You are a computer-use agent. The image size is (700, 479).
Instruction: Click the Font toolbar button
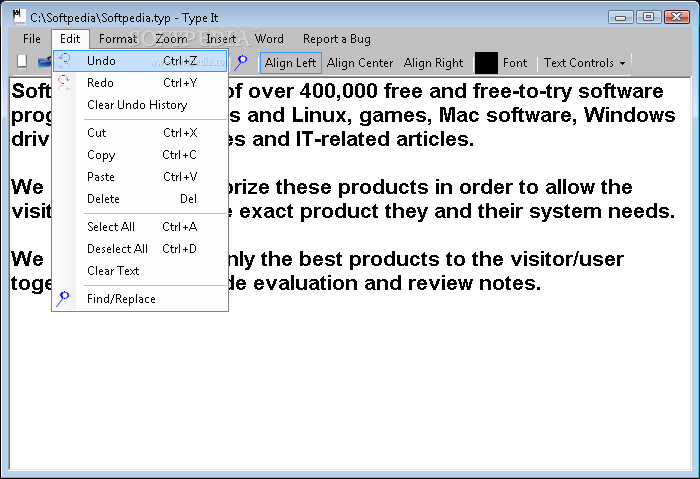pyautogui.click(x=515, y=63)
